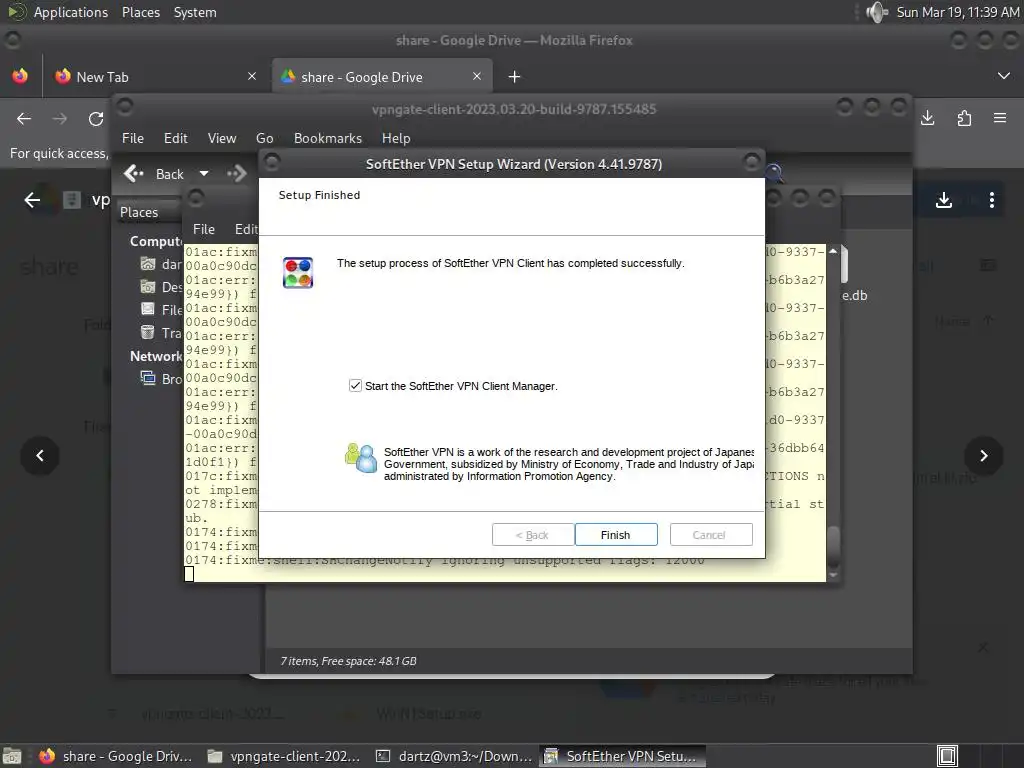The height and width of the screenshot is (768, 1024).
Task: Click the Firefox forward navigation arrow
Action: pyautogui.click(x=59, y=119)
